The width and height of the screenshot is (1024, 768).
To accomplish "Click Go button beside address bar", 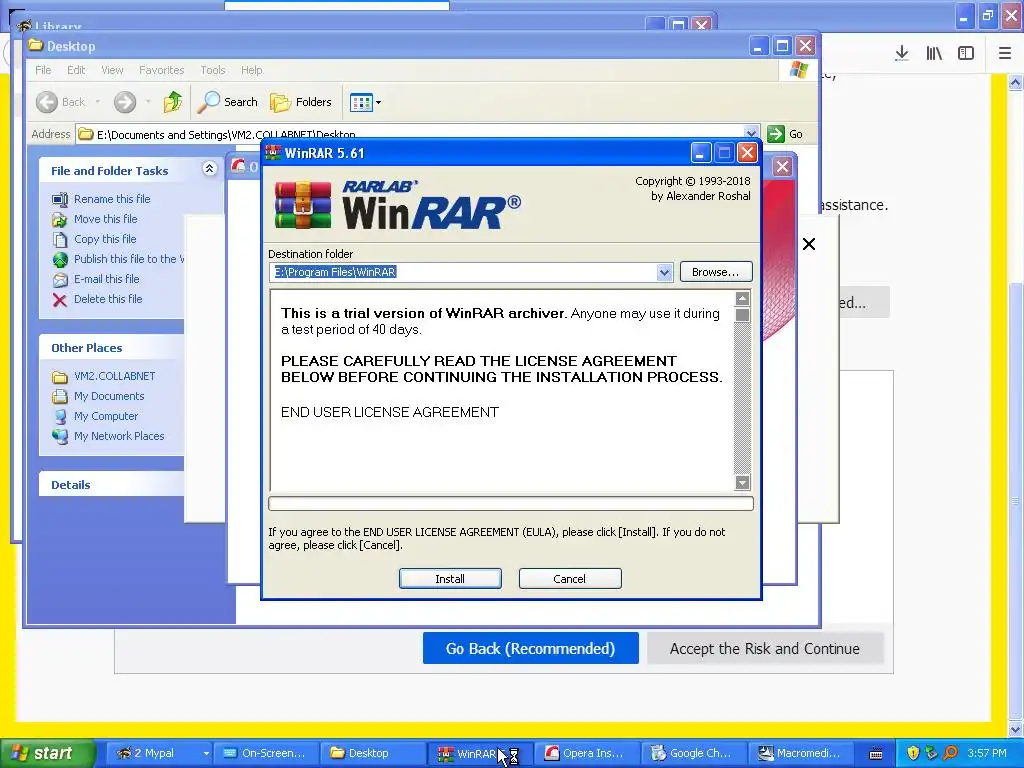I will click(786, 134).
